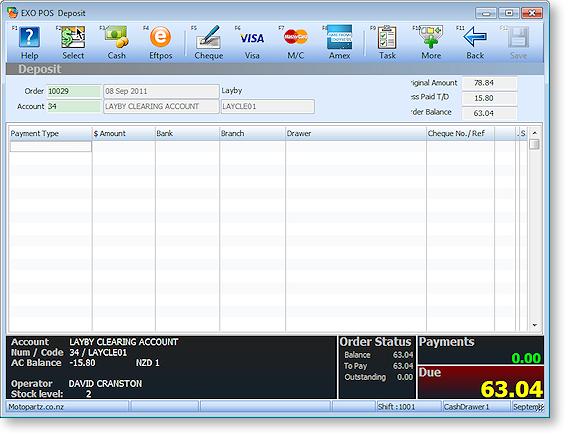Select the Eftpos payment icon
Viewport: 565px width, 433px height.
(x=160, y=37)
